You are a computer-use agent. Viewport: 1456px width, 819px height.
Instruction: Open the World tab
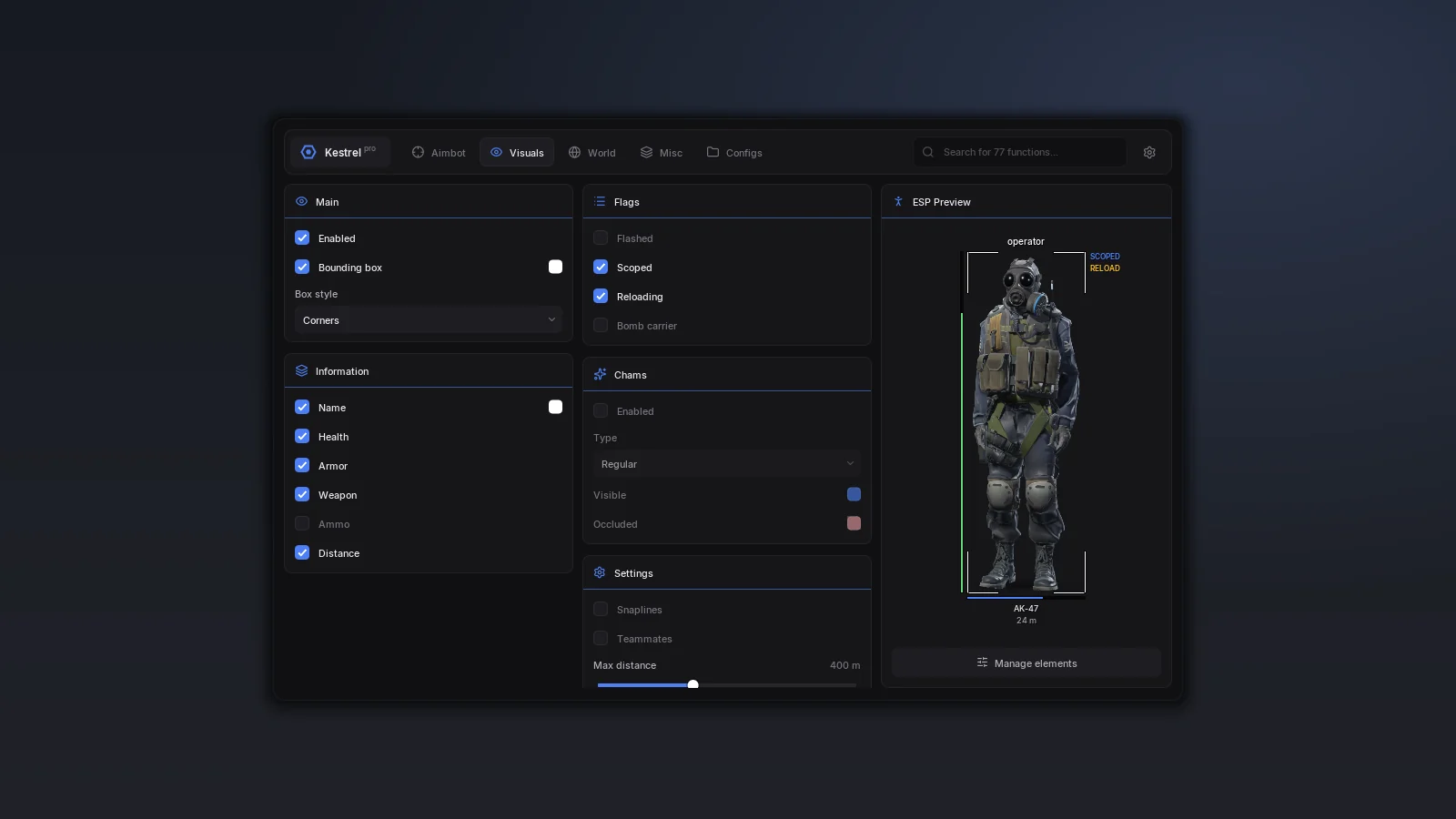(592, 152)
